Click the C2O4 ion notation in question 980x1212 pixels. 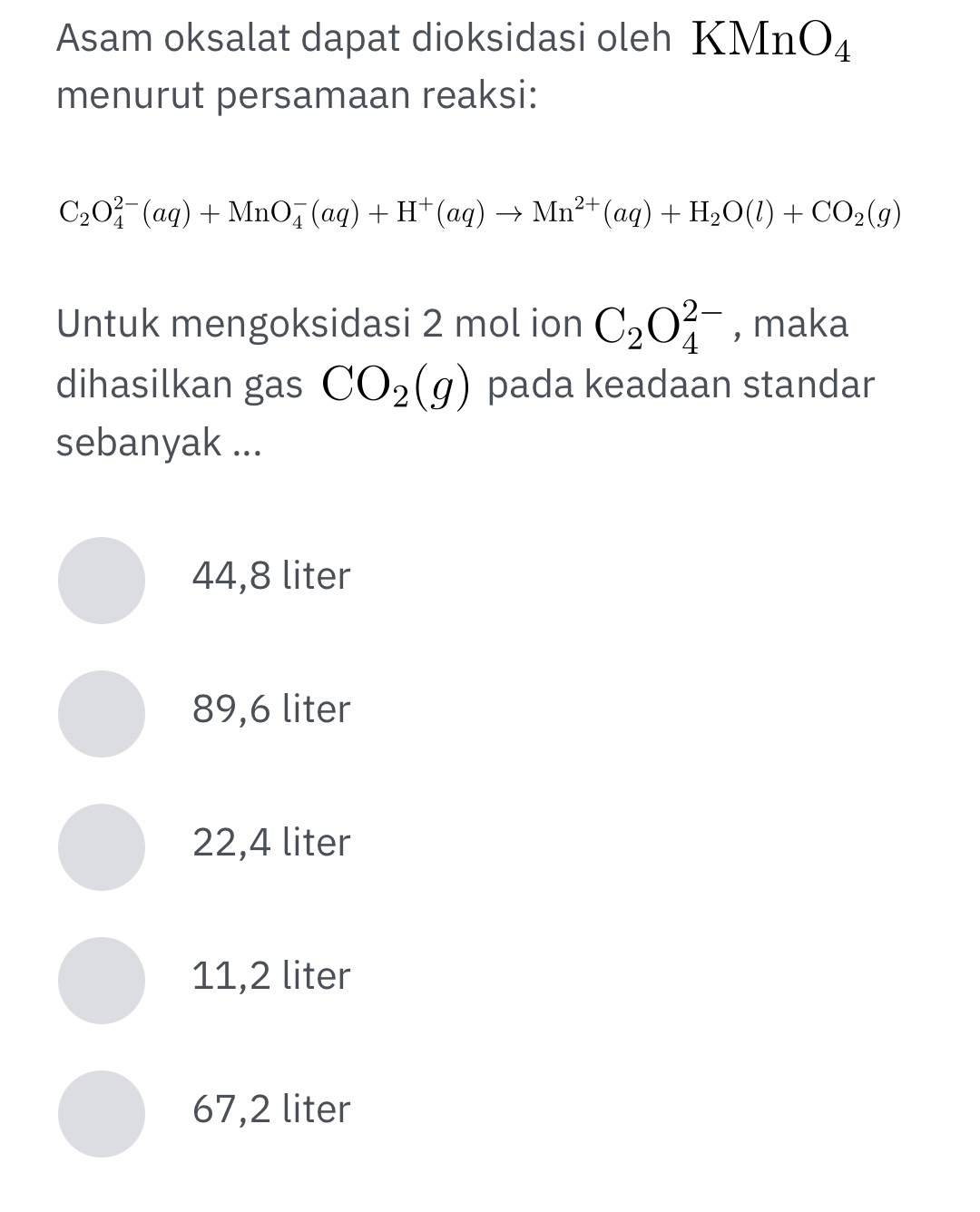click(x=658, y=328)
